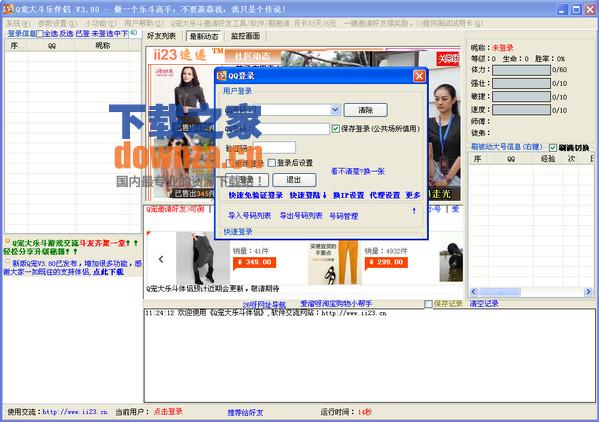Open 代理设置 link

coord(385,195)
